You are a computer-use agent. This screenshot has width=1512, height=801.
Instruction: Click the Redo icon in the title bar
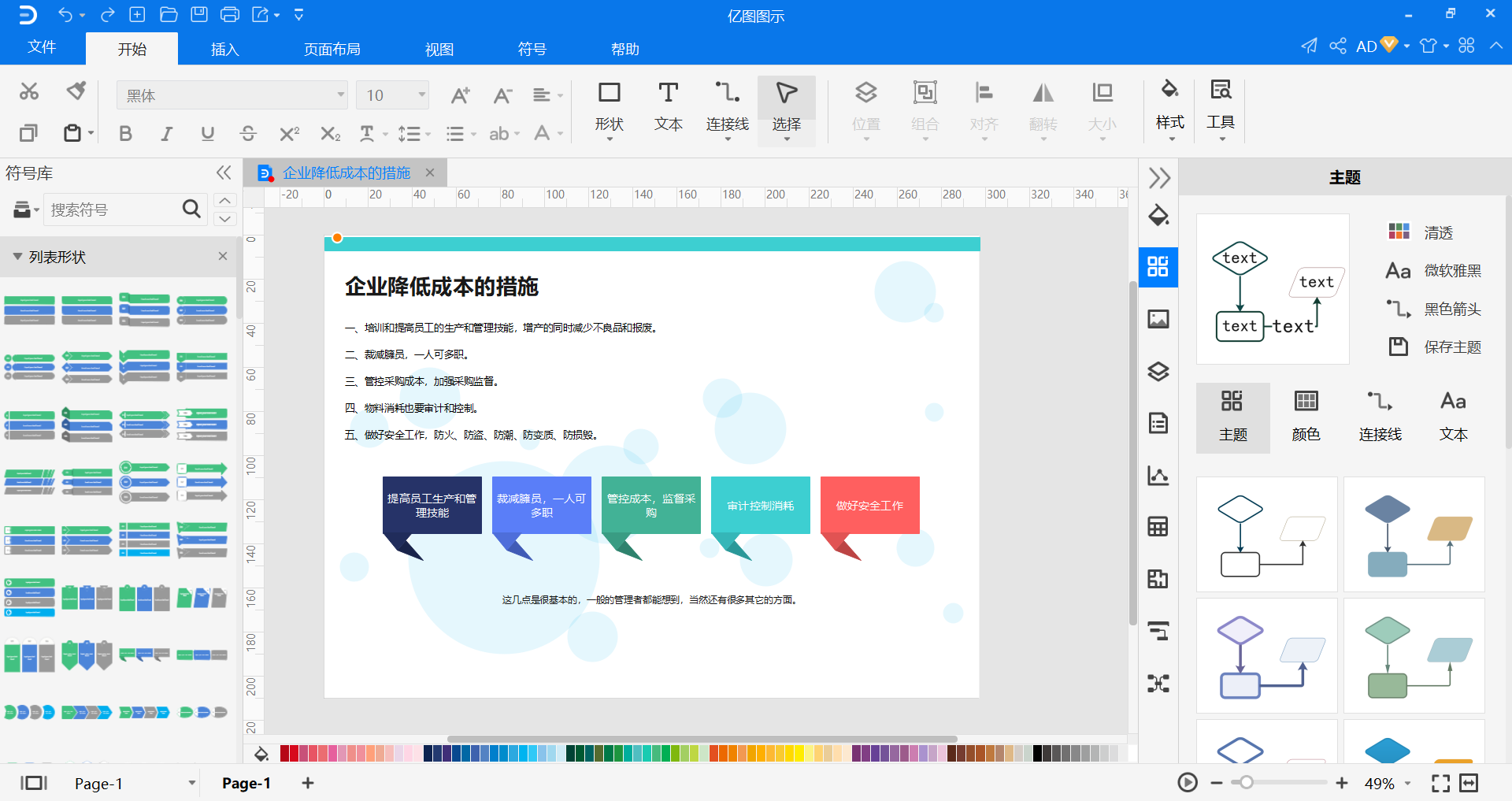tap(108, 15)
